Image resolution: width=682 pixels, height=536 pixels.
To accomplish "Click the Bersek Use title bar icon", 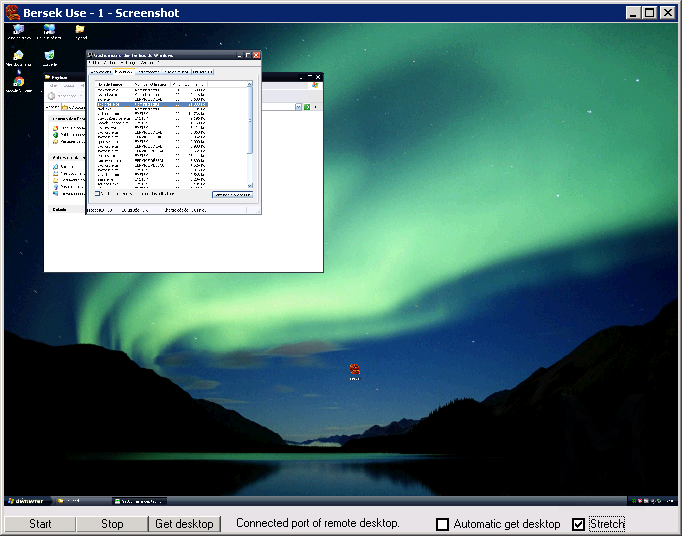I will click(x=12, y=12).
